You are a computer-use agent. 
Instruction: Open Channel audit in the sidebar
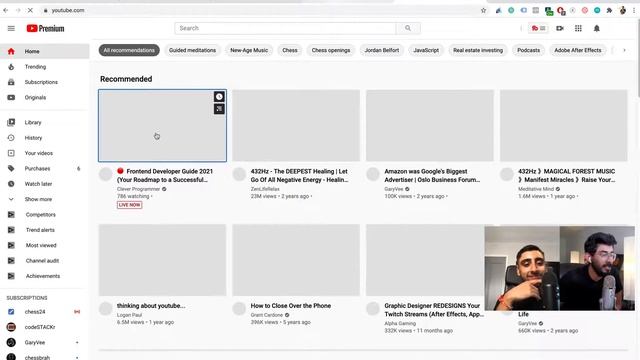(x=44, y=261)
